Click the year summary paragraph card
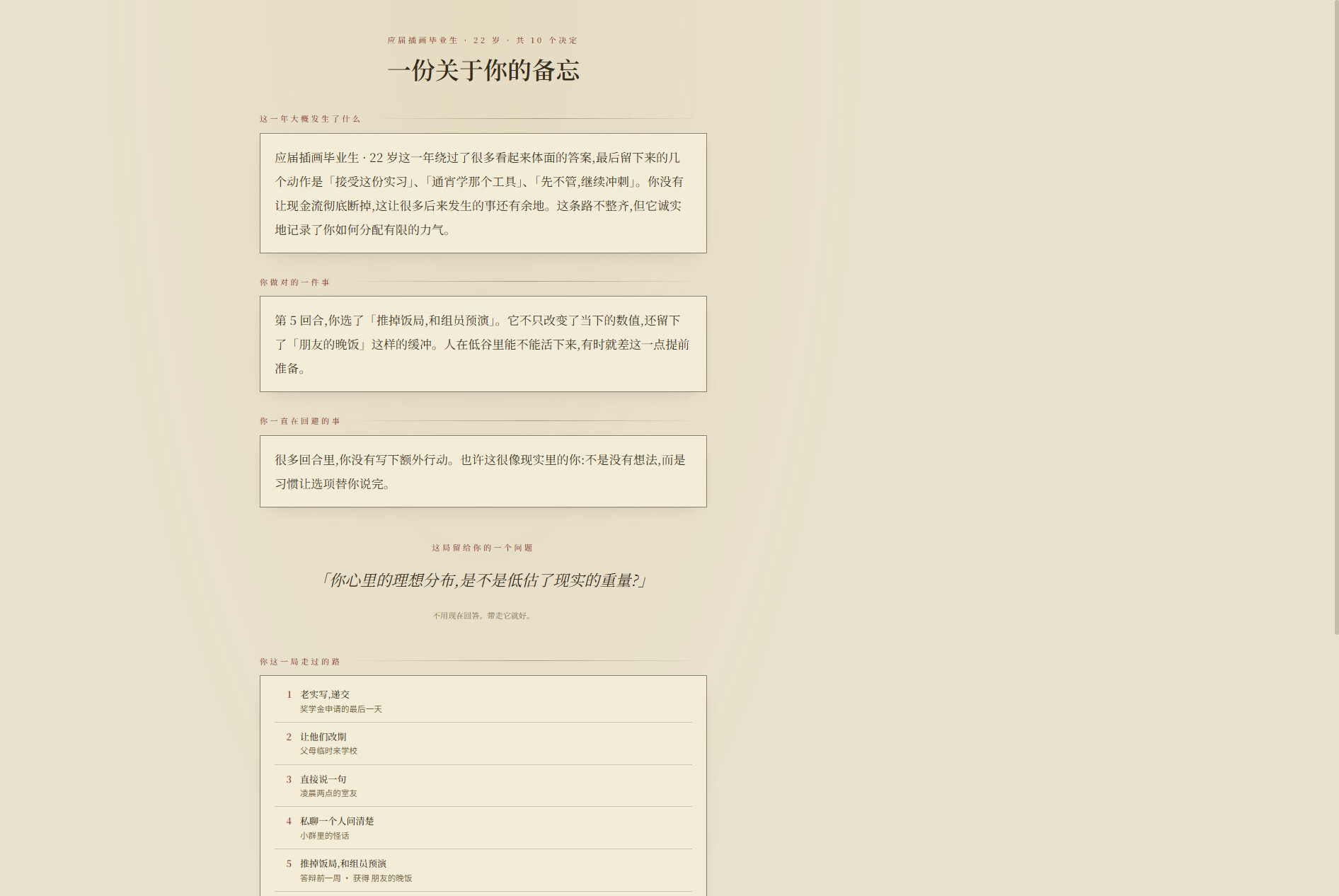This screenshot has height=896, width=1339. (x=483, y=193)
